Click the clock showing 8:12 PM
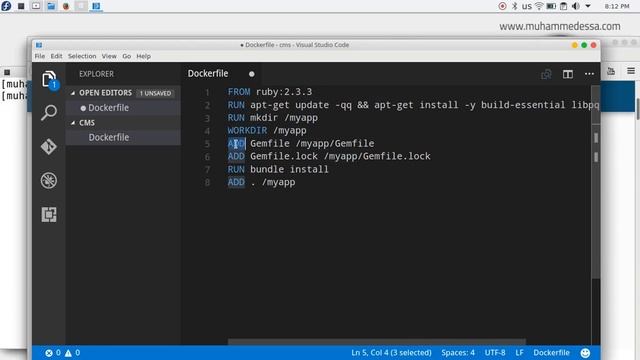Screen dimensions: 640x360 617,6
